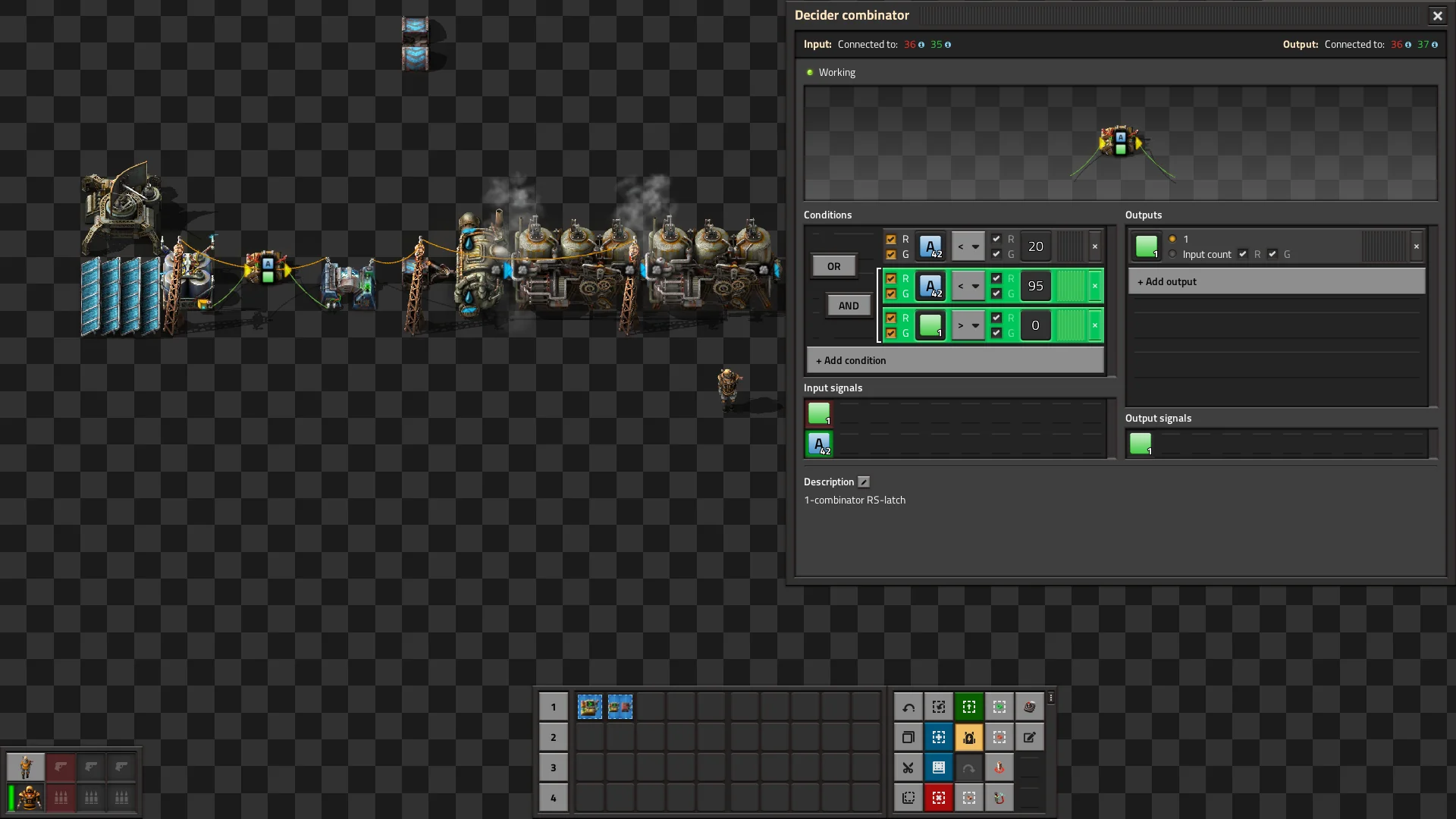Click the Add condition button
Screen dimensions: 1456x819
(955, 360)
